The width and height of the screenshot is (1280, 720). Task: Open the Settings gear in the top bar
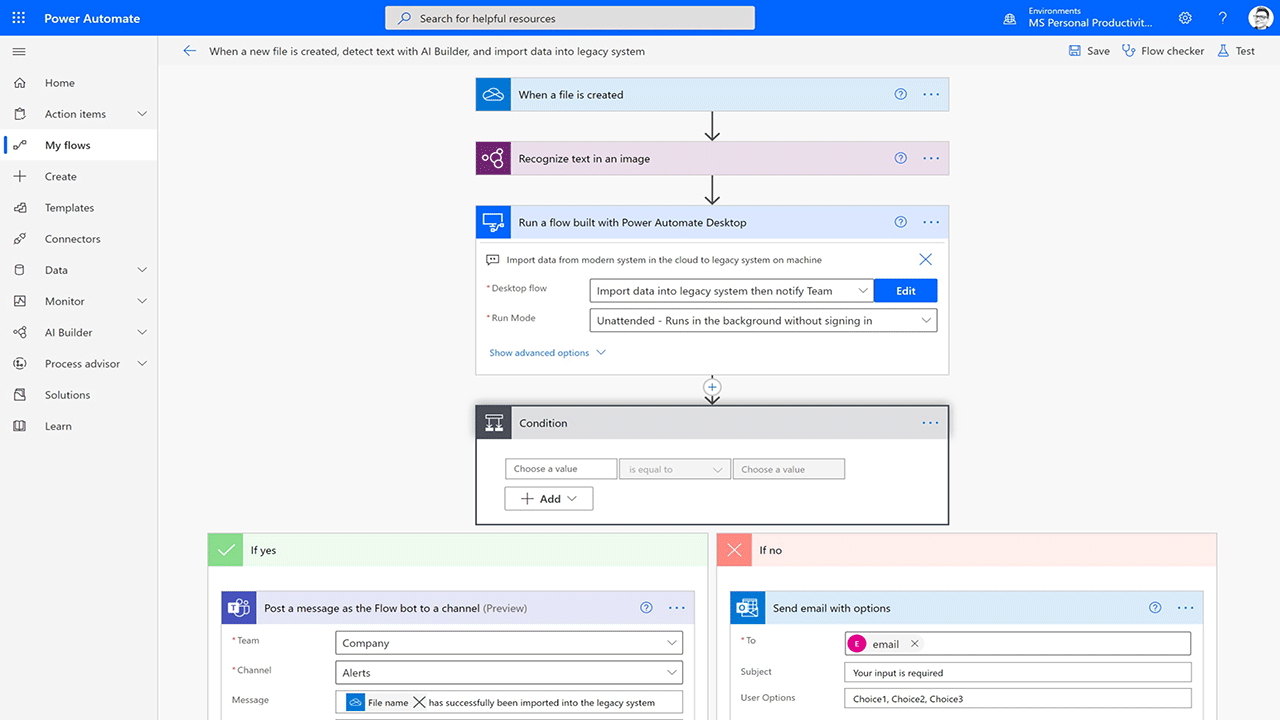click(1184, 17)
